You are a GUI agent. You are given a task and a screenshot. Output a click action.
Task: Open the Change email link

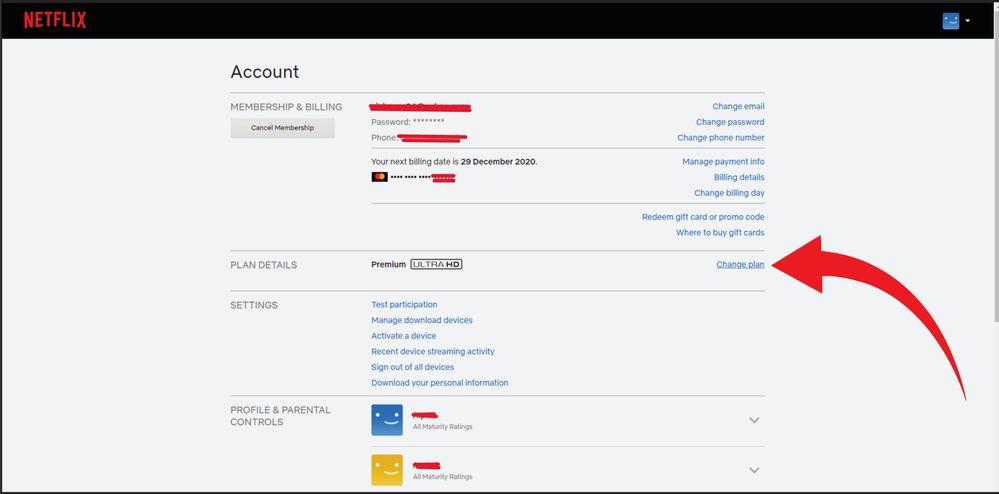[x=738, y=106]
